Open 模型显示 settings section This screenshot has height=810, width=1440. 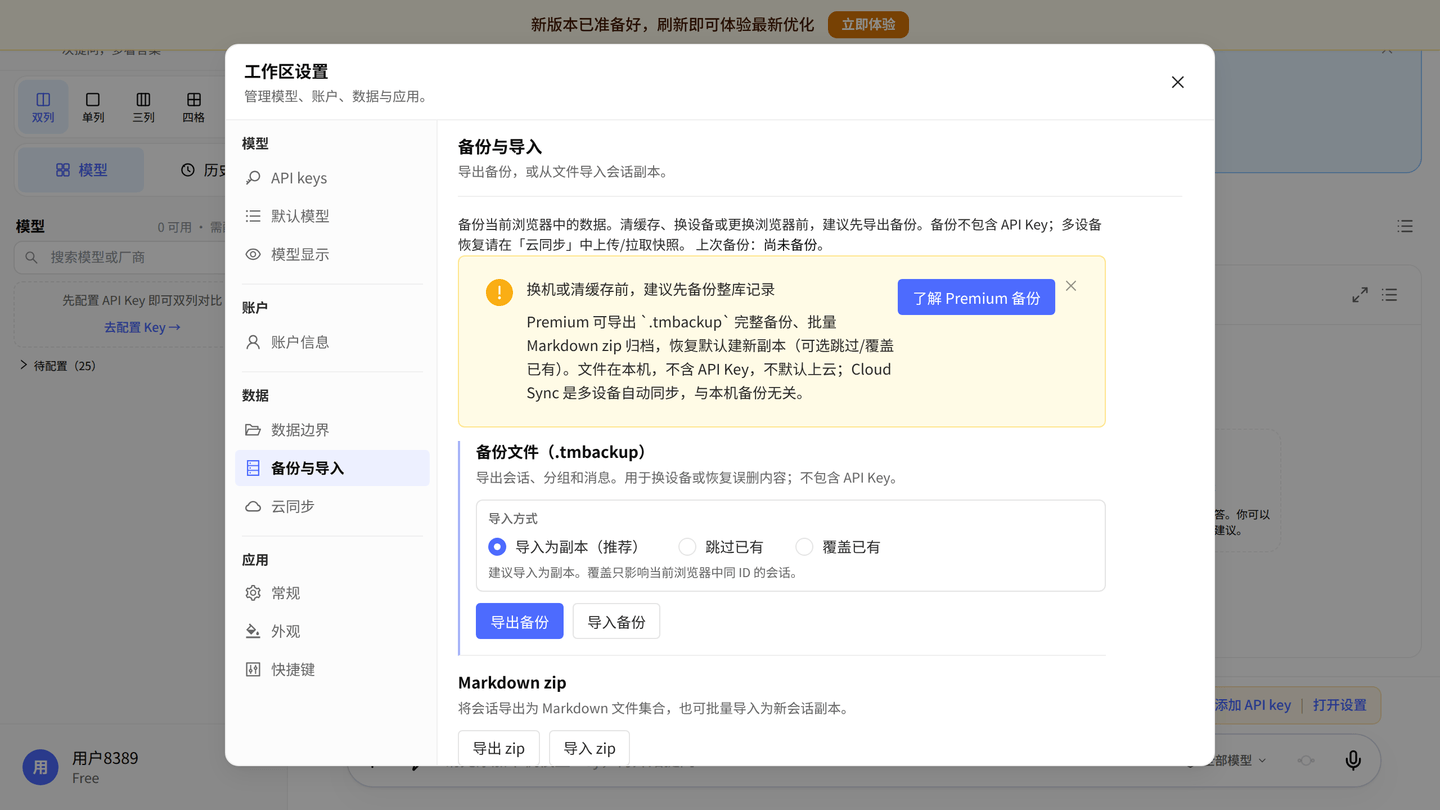[x=332, y=254]
